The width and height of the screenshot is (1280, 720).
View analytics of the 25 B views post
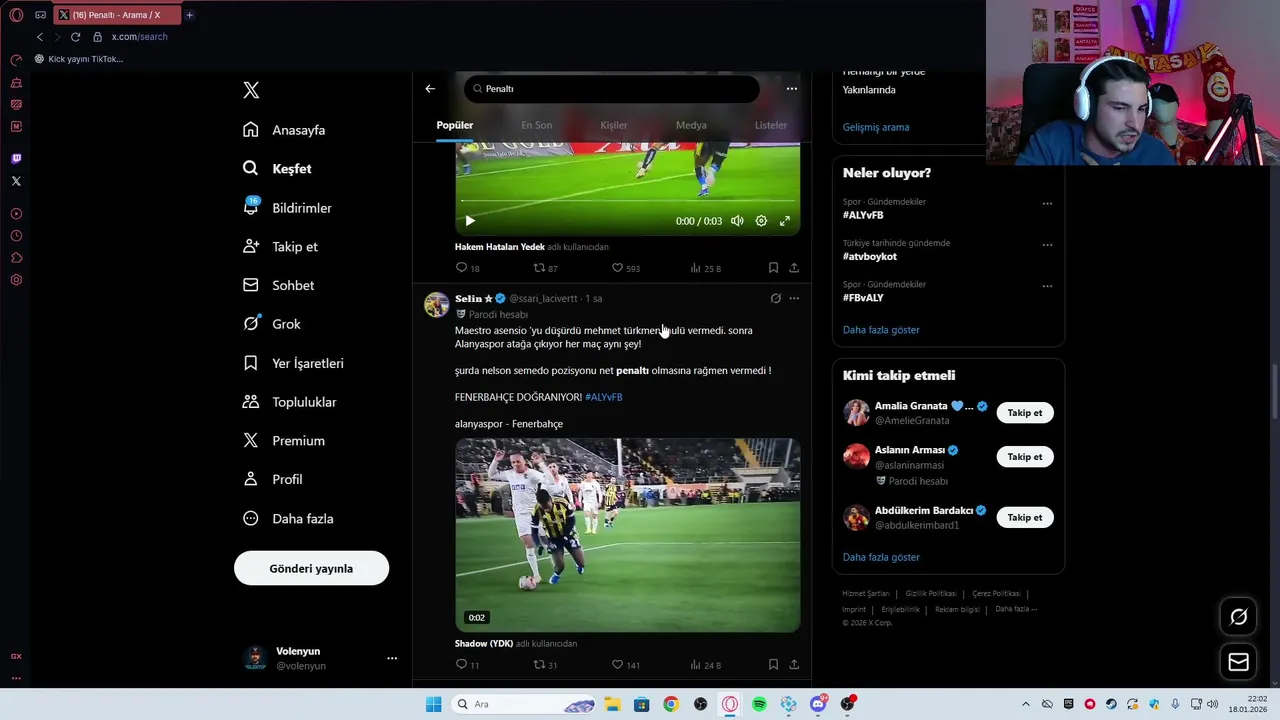coord(706,268)
